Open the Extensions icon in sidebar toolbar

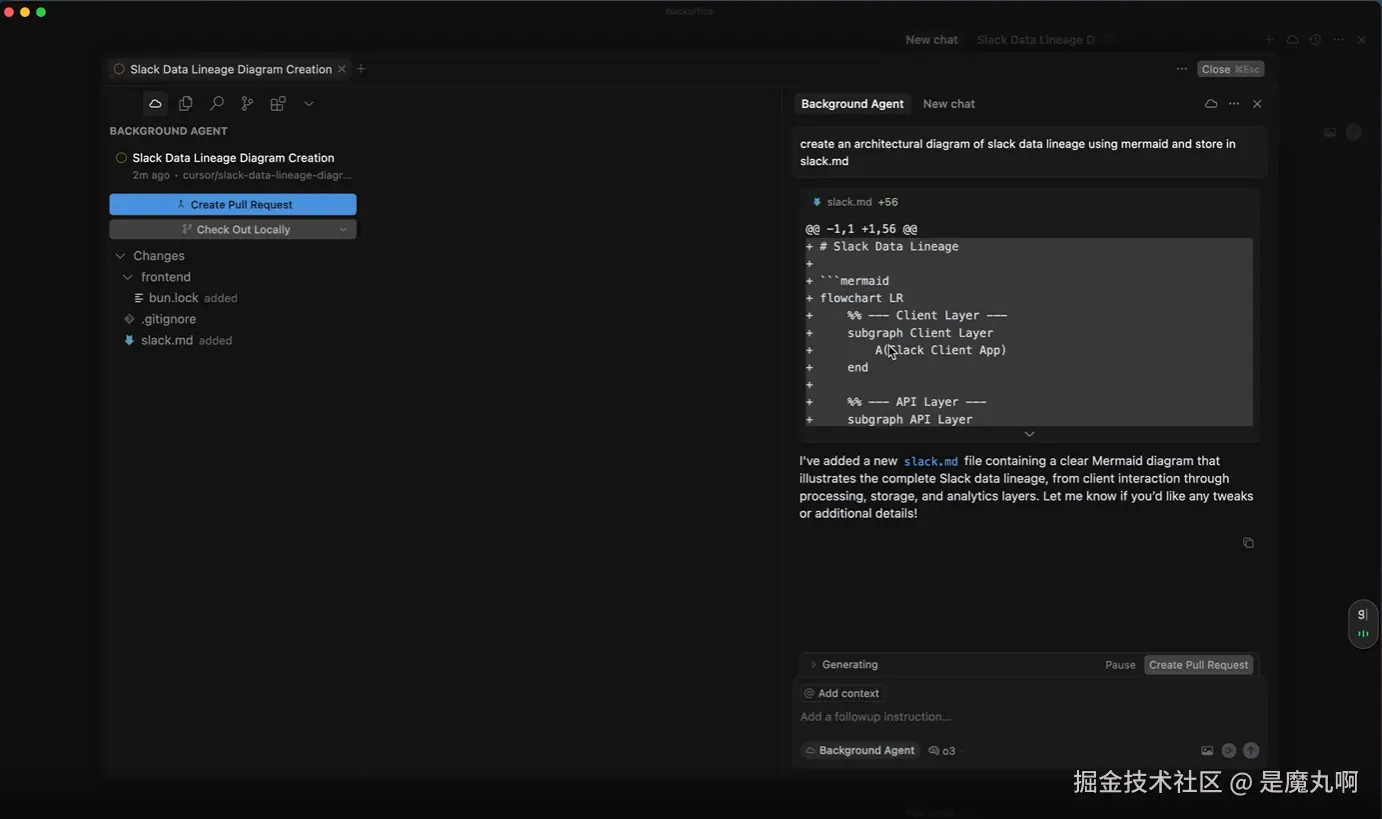pyautogui.click(x=278, y=103)
